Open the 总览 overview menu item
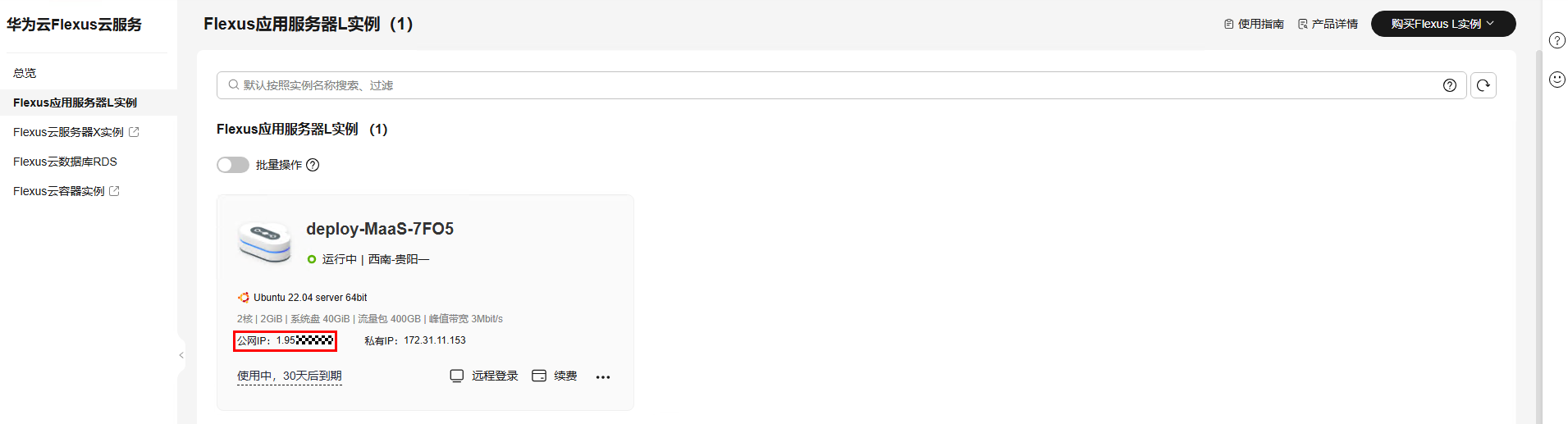The width and height of the screenshot is (1568, 424). coord(25,73)
